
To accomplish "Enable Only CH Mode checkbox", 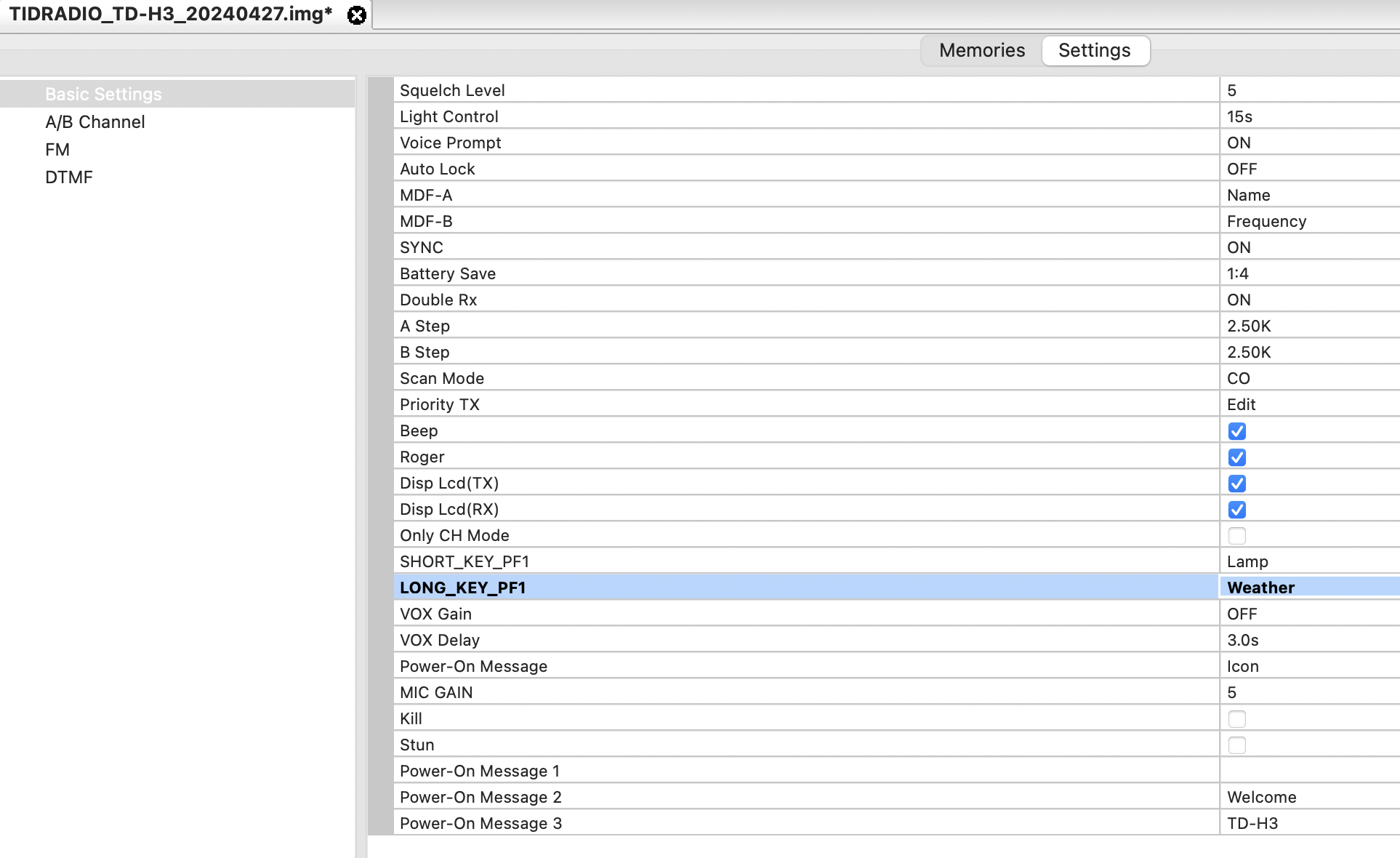I will [1236, 536].
